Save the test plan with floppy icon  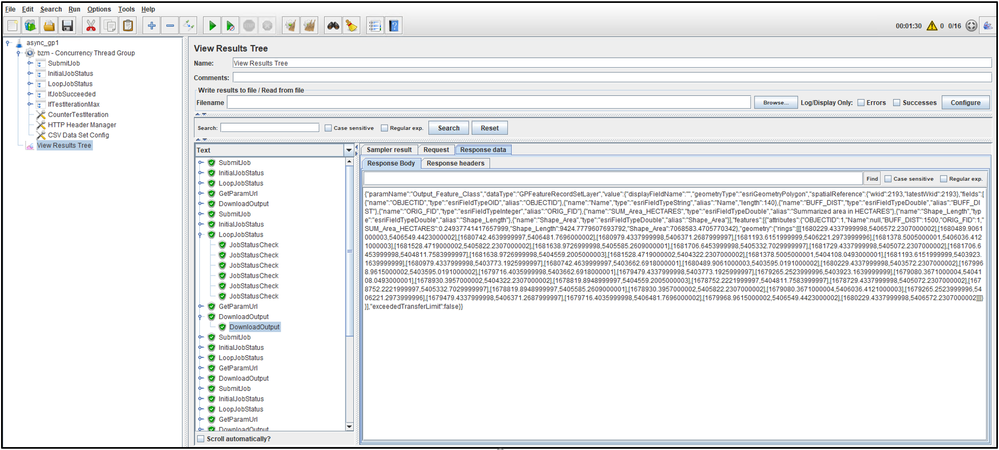(x=68, y=25)
